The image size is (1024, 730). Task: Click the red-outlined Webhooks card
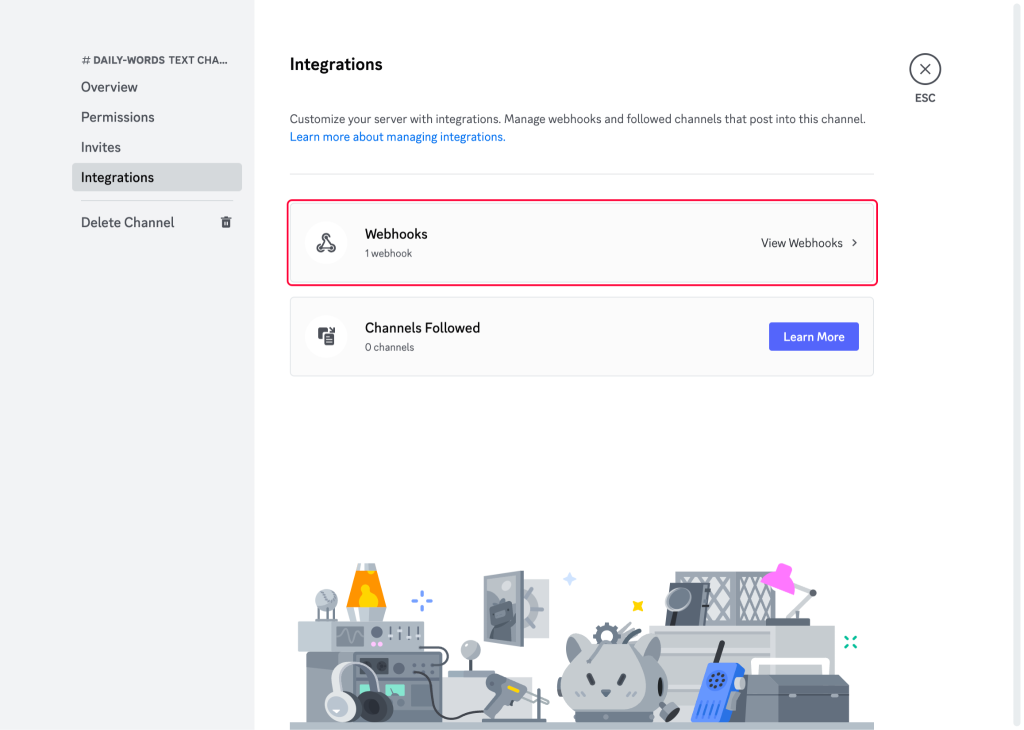[582, 242]
